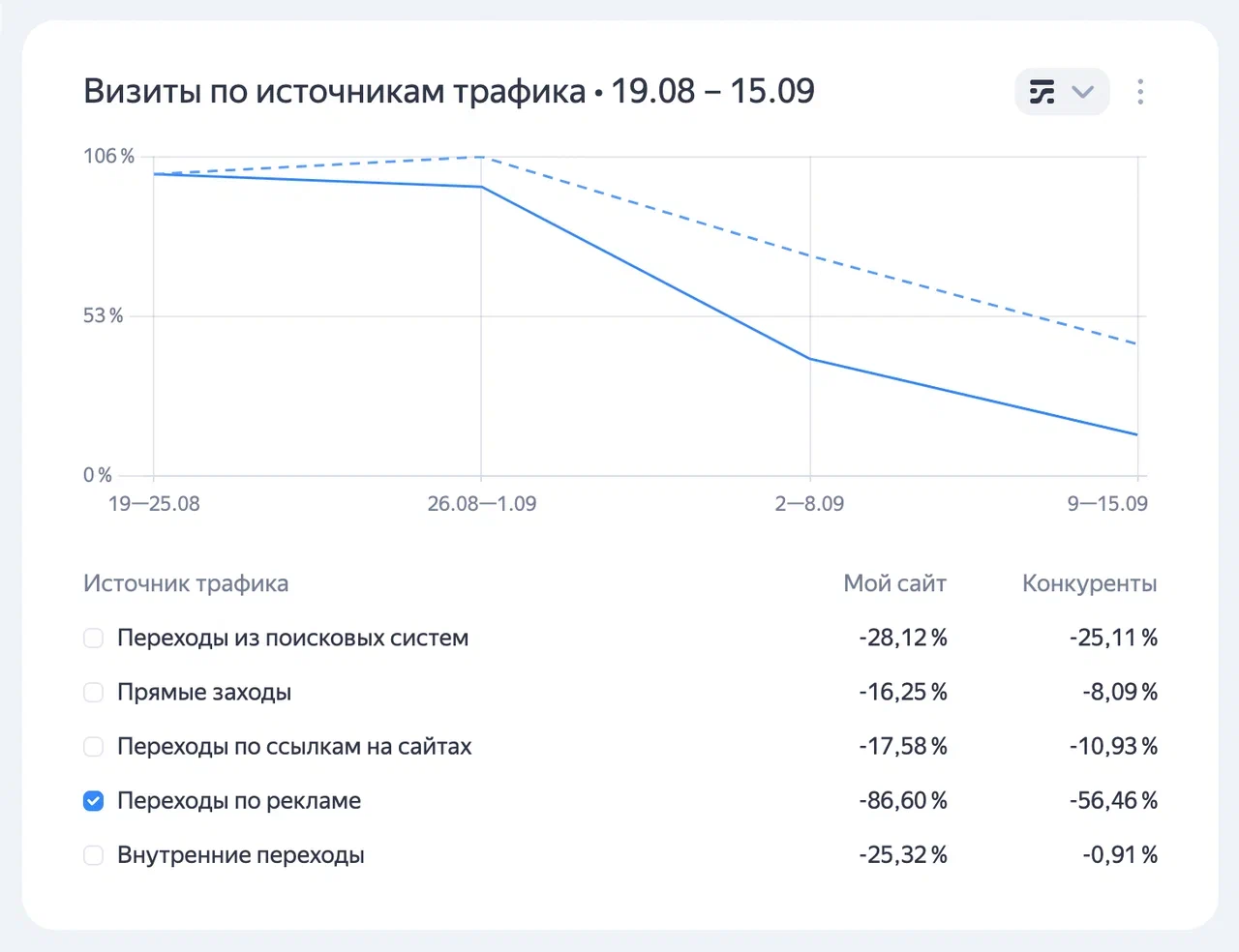The height and width of the screenshot is (952, 1239).
Task: Click the -86,60 % value for Мой сайт
Action: [x=902, y=801]
